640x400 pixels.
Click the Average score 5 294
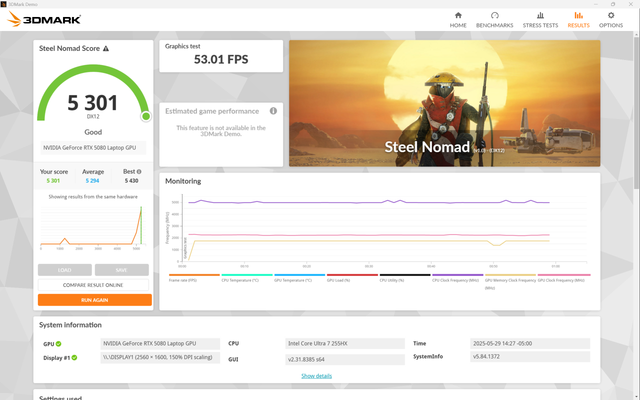[x=92, y=180]
